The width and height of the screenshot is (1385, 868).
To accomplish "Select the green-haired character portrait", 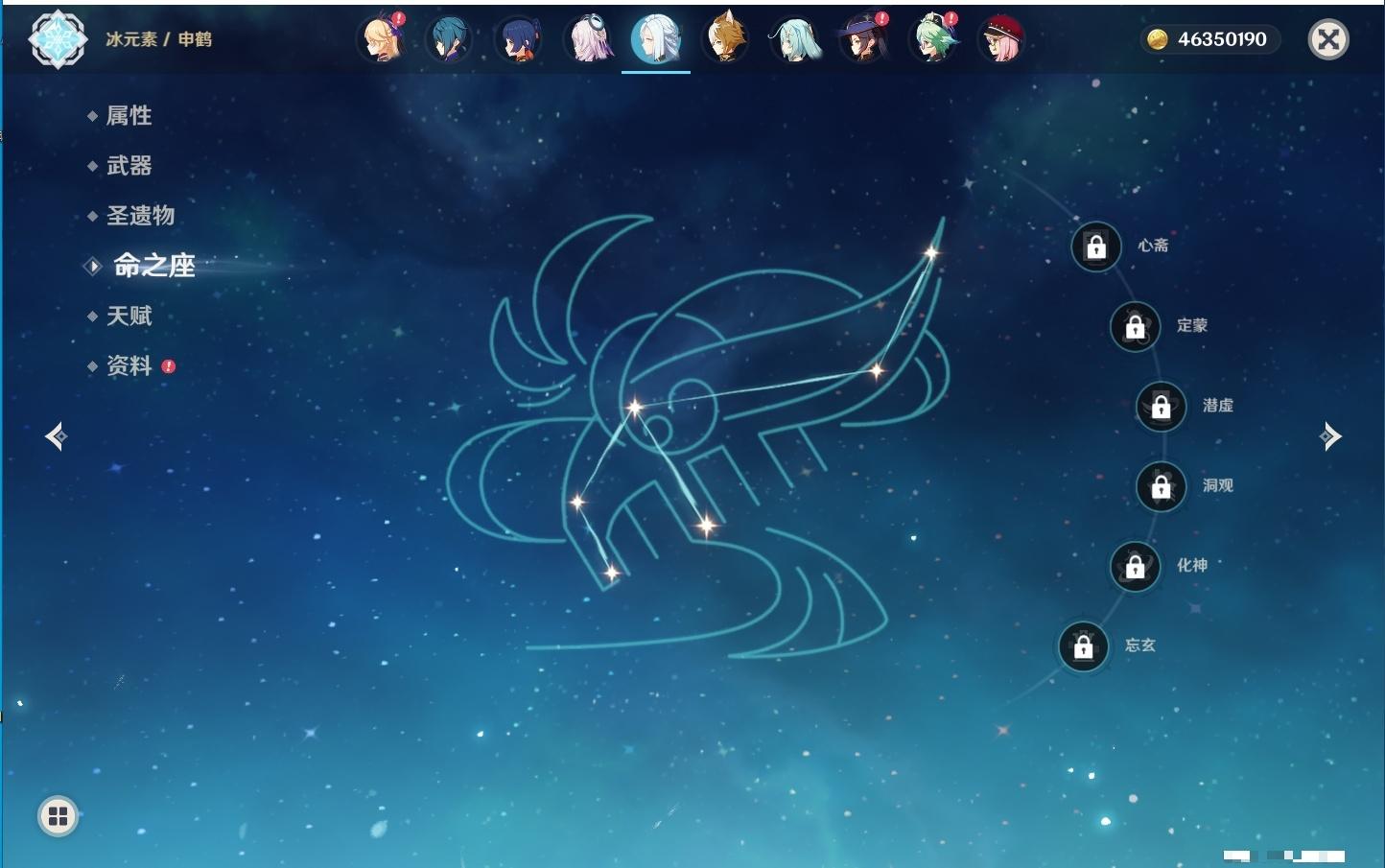I will coord(932,40).
